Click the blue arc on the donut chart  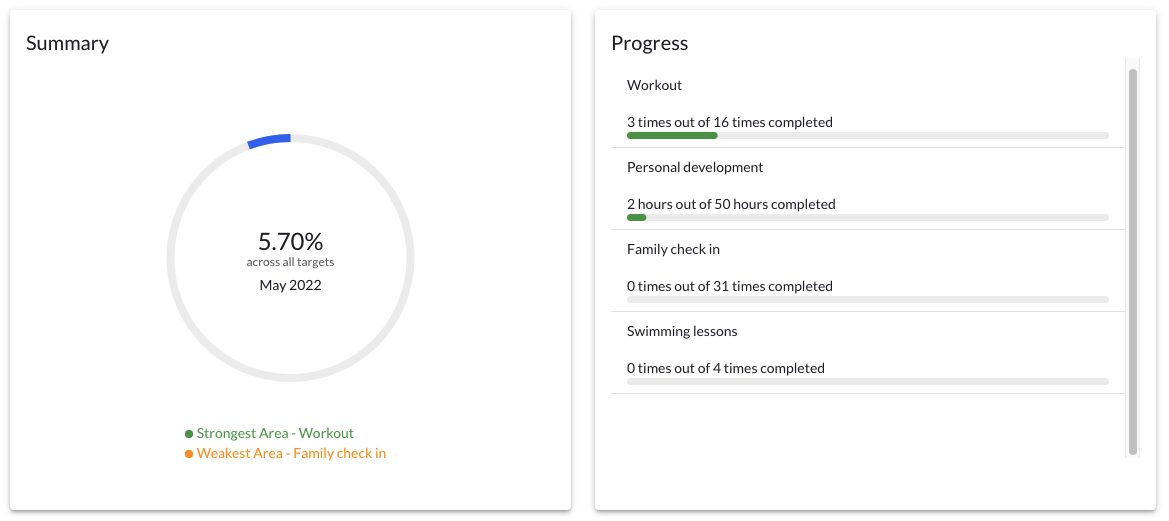click(269, 140)
